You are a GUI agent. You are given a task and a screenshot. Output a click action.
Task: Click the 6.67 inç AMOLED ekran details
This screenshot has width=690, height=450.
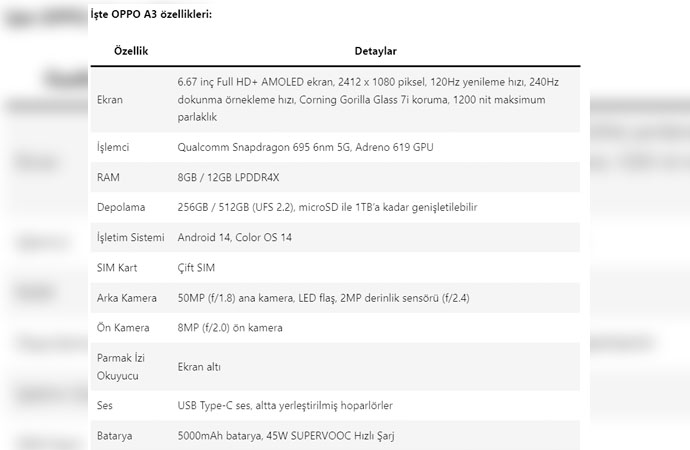368,99
